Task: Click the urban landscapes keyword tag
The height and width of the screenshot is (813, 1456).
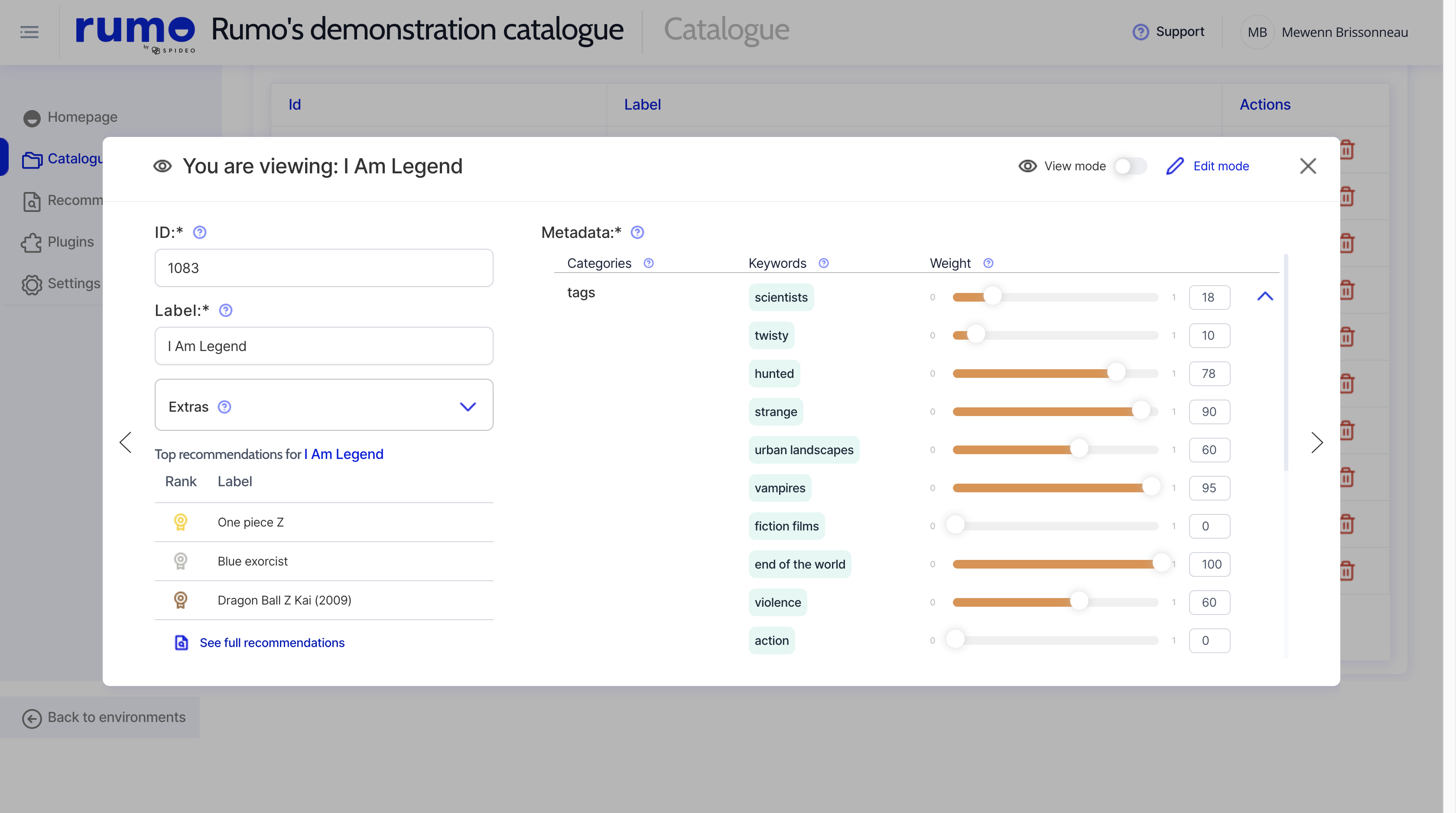Action: click(x=804, y=450)
